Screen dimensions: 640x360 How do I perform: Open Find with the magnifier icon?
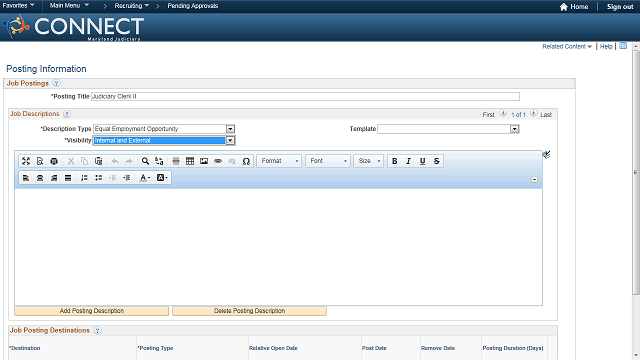(x=145, y=161)
